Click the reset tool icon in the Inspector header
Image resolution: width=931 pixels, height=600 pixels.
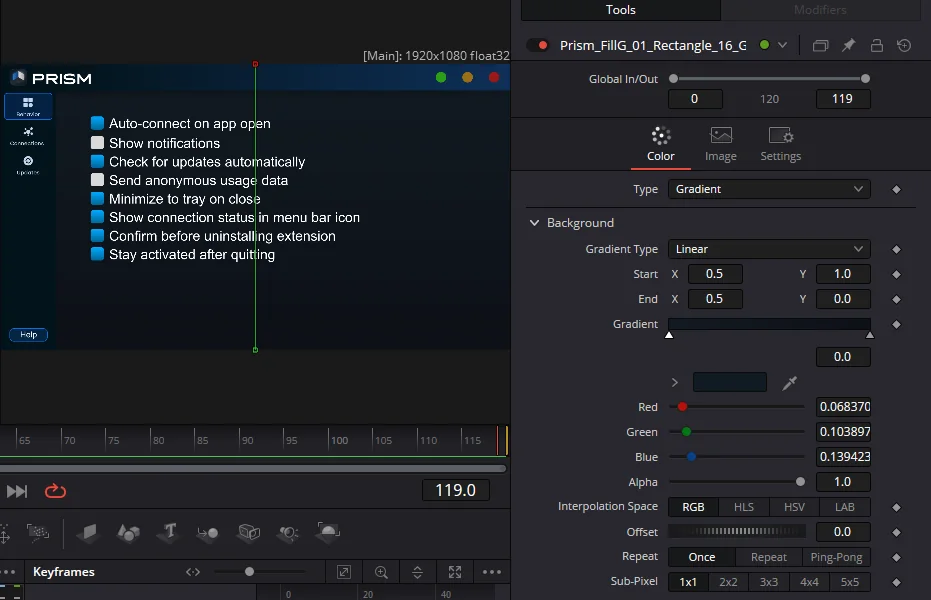[x=904, y=46]
